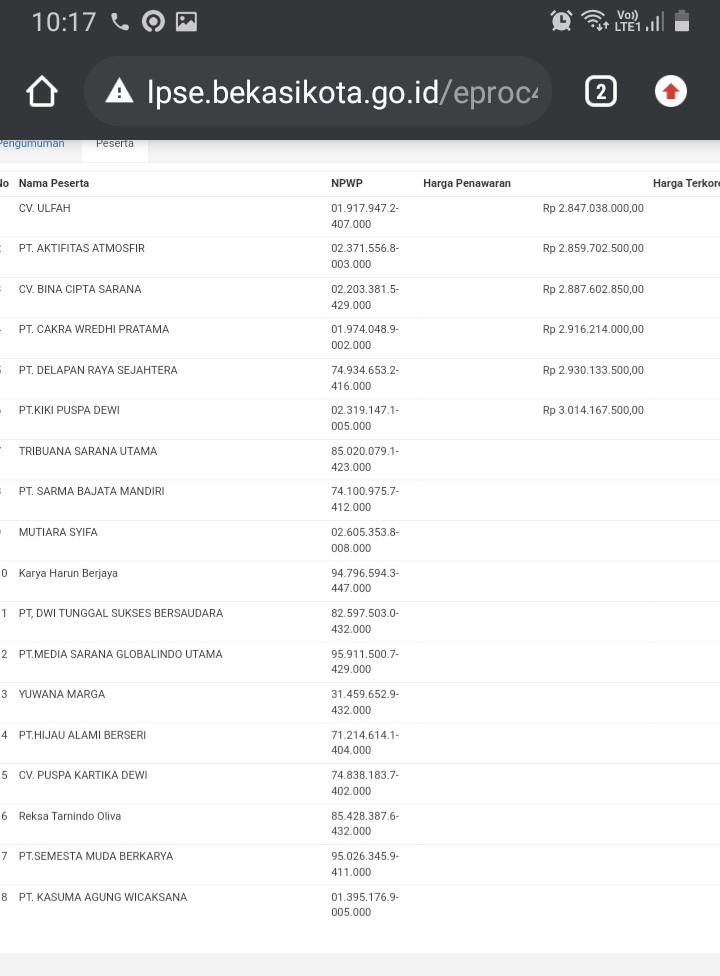Open the tab switcher showing 2 tabs
The height and width of the screenshot is (976, 720).
[600, 92]
